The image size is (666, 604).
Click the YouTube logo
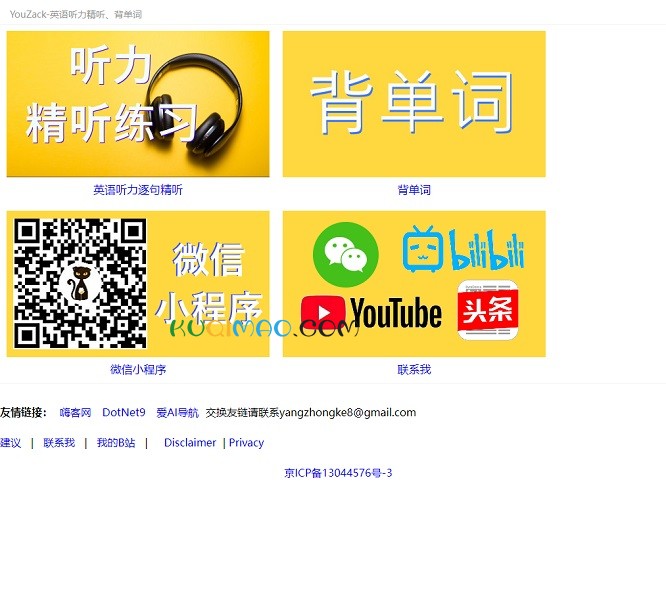click(372, 313)
